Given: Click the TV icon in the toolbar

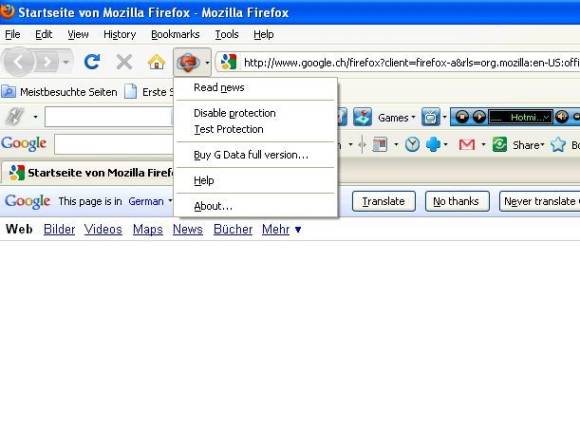Looking at the screenshot, I should pyautogui.click(x=431, y=117).
